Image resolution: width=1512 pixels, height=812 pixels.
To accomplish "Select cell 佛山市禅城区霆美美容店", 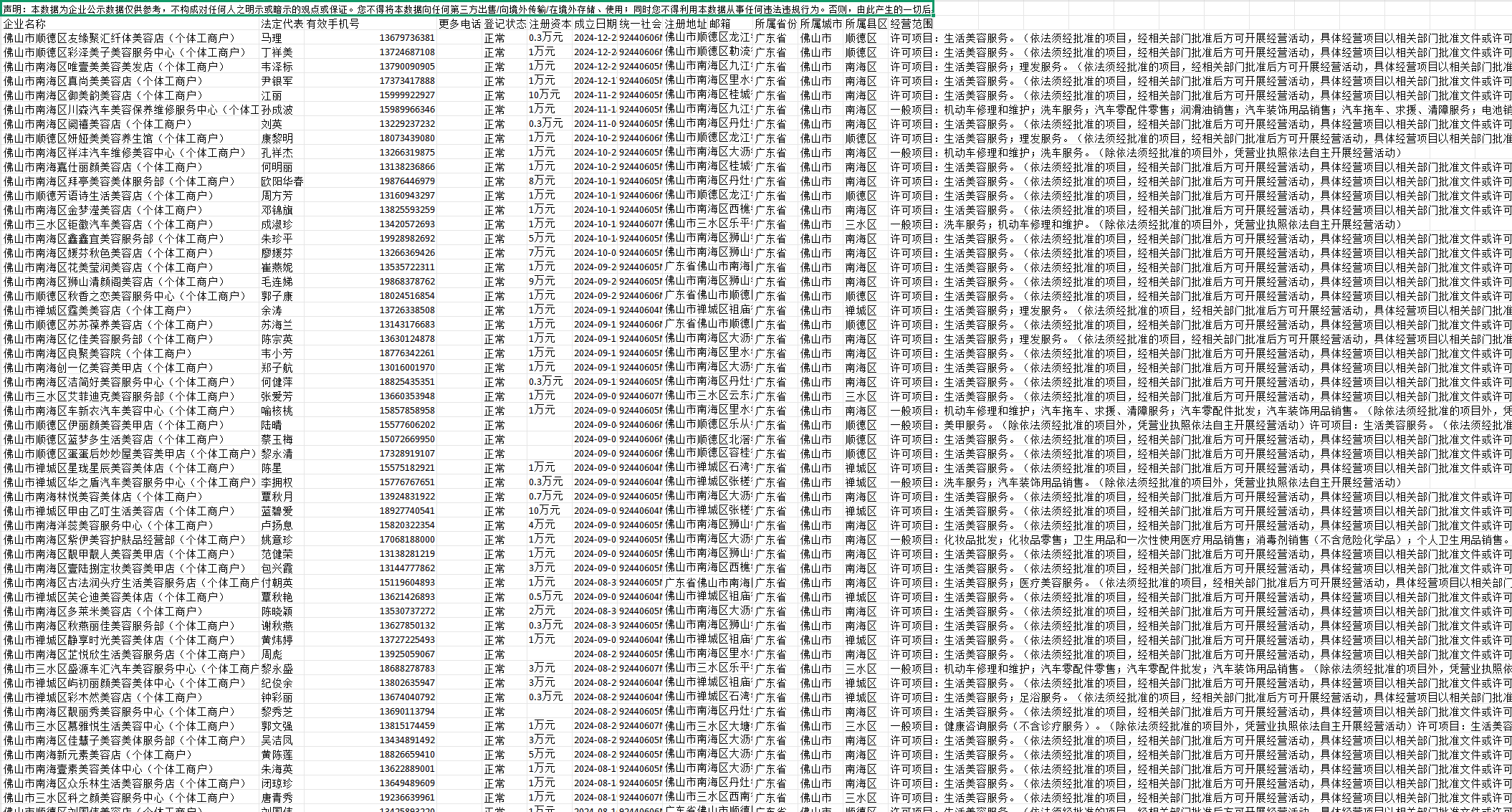I will coord(98,310).
